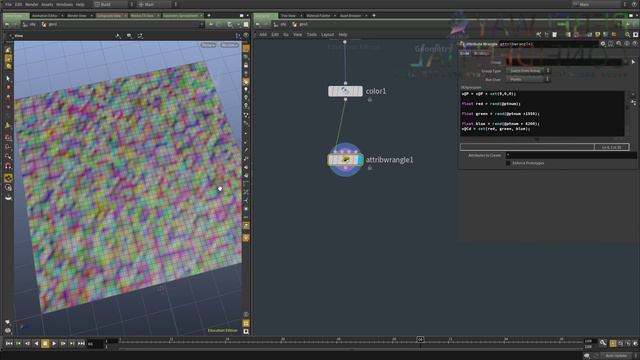Click the current frame marker on timeline
640x360 pixels.
click(420, 340)
